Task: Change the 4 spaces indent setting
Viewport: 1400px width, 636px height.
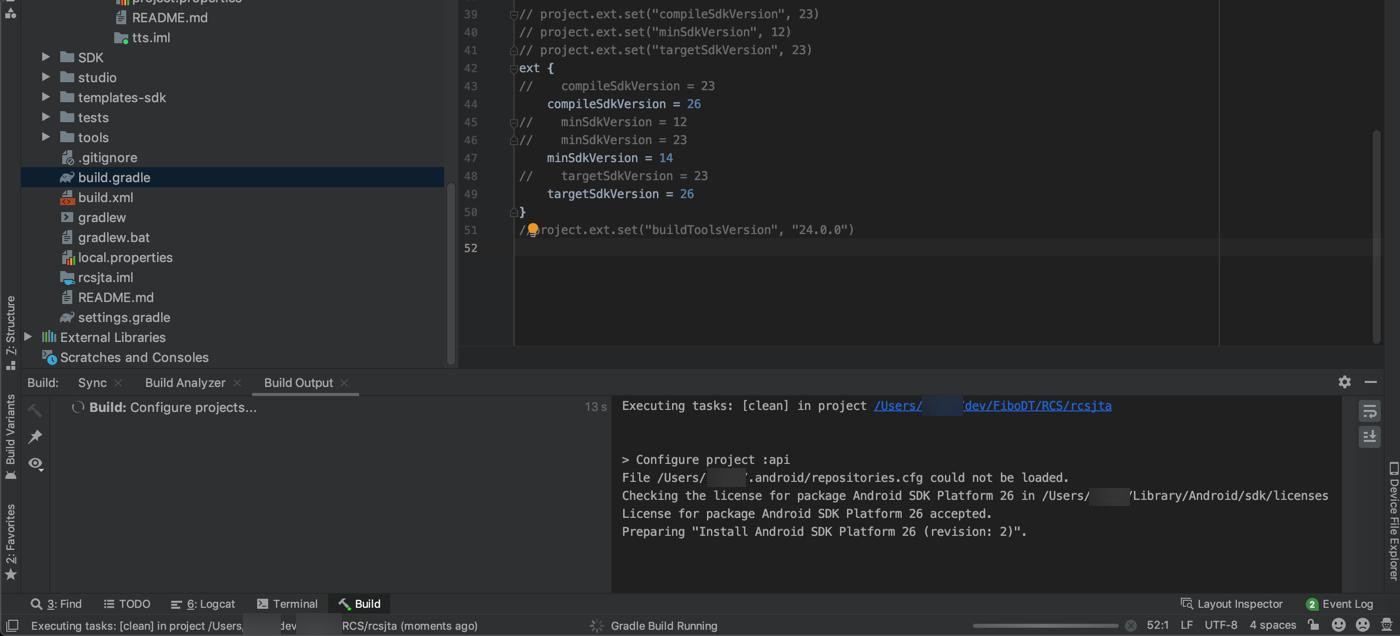Action: tap(1273, 626)
